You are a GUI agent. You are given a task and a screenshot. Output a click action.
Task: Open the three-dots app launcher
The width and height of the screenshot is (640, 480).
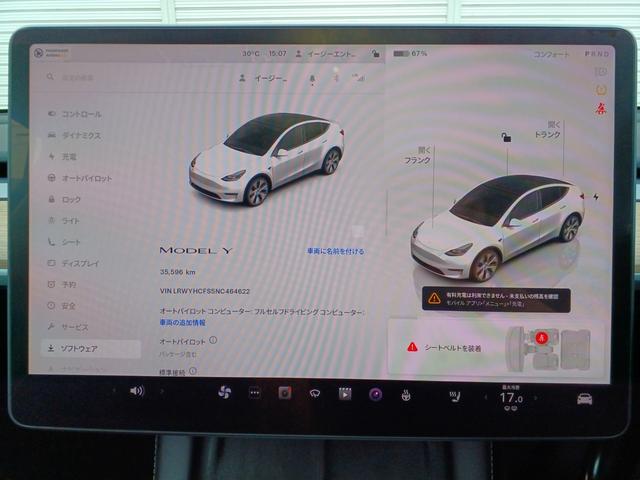click(254, 392)
